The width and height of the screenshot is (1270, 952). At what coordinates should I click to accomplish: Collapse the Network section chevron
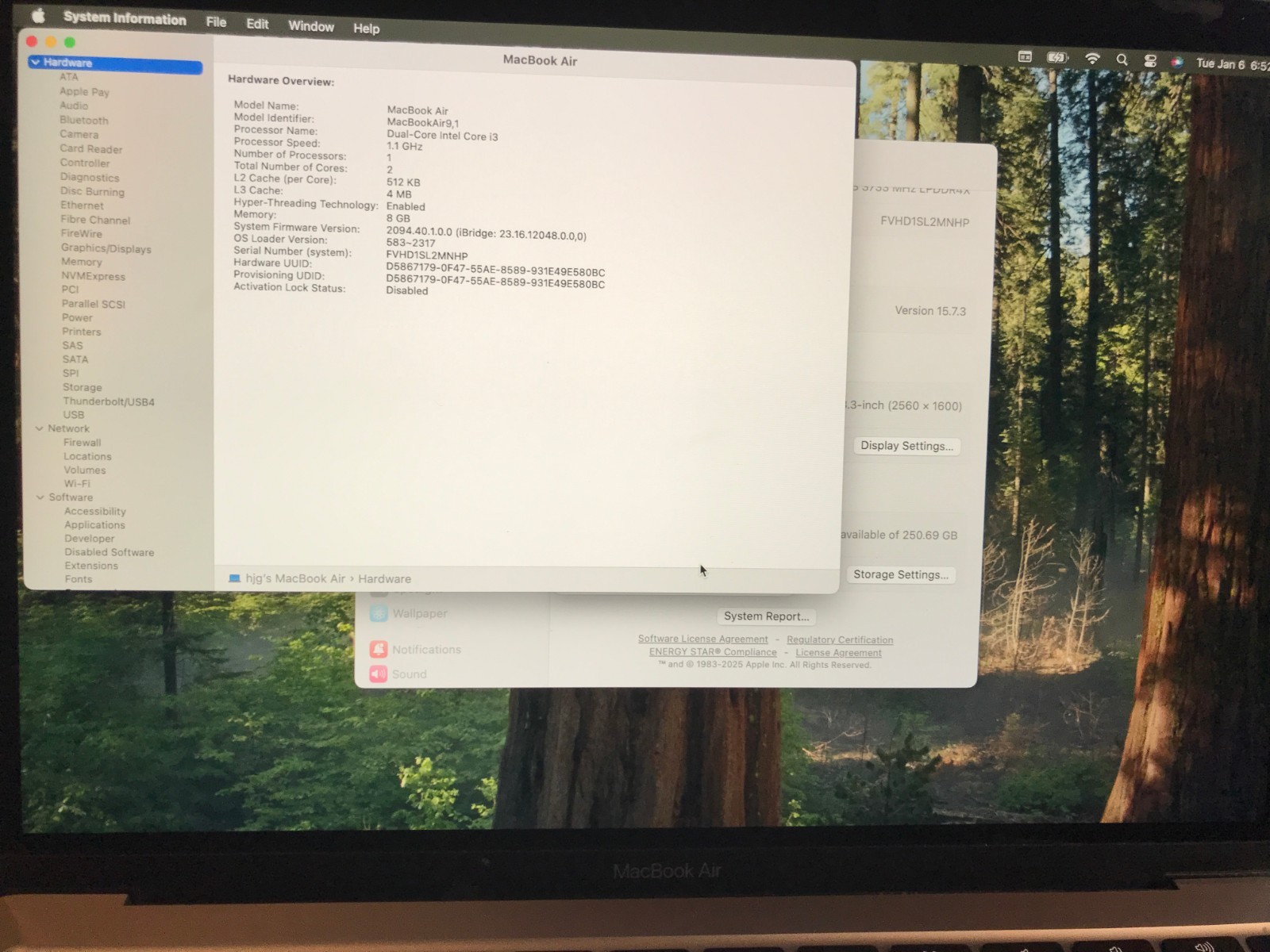[39, 428]
